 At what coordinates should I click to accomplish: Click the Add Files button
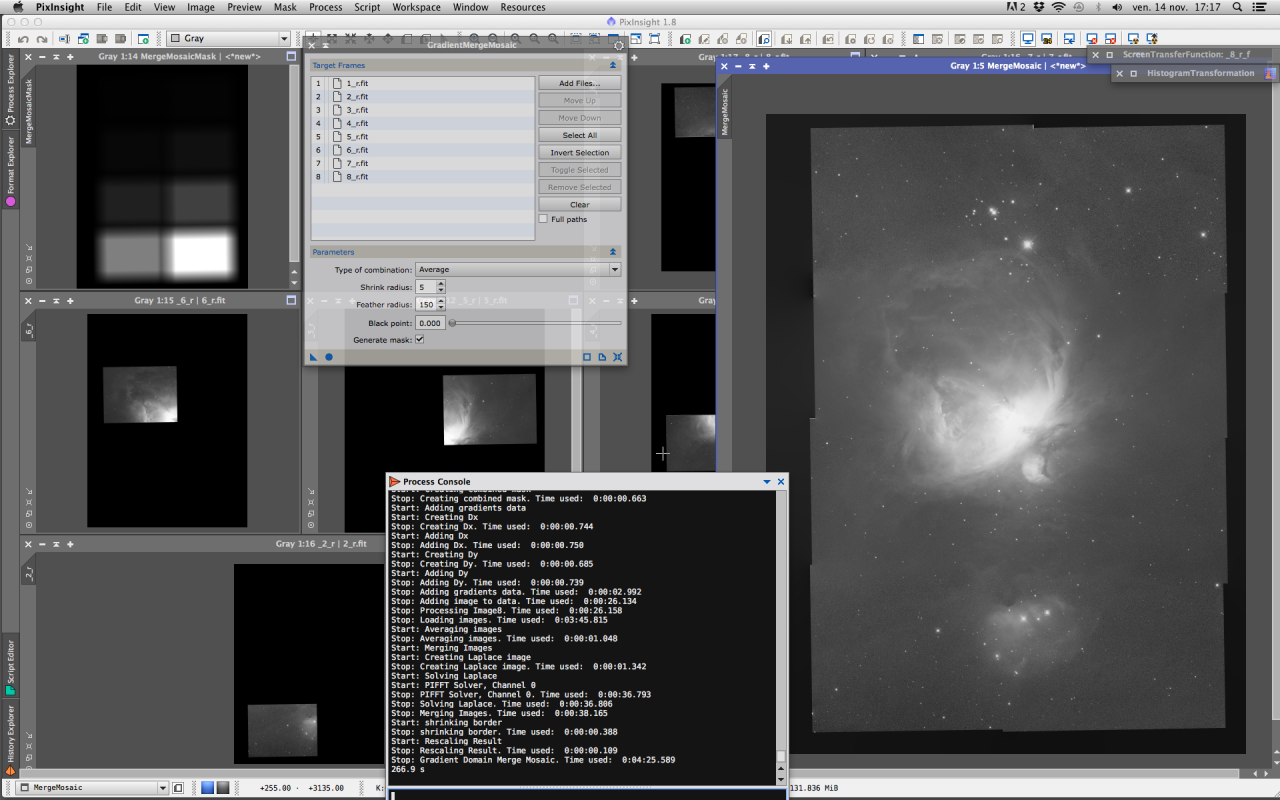coord(579,83)
